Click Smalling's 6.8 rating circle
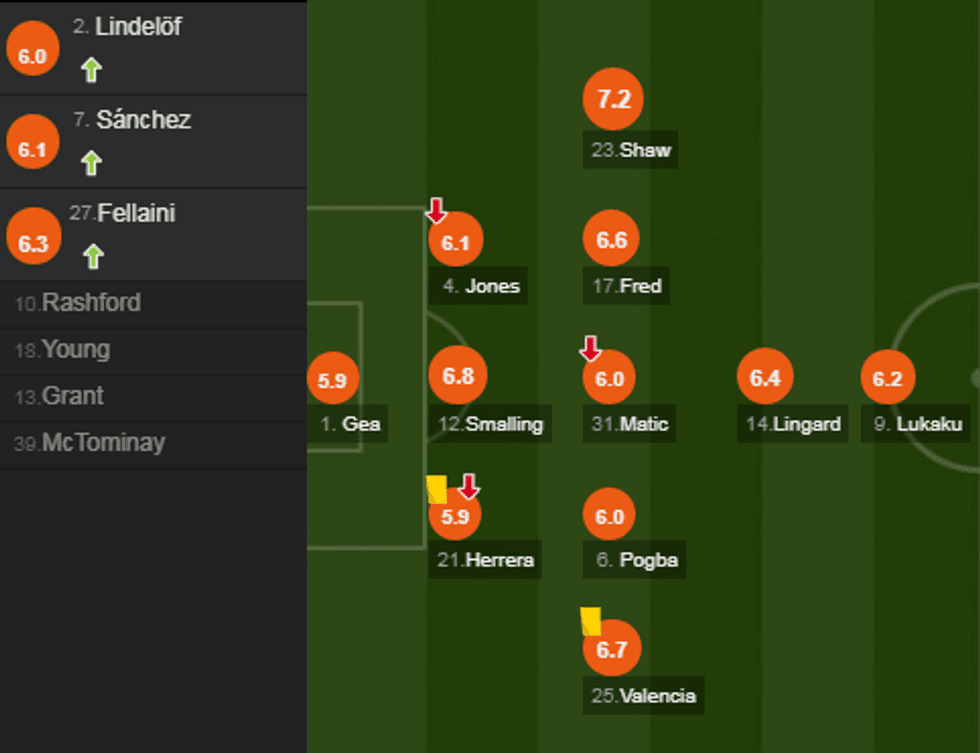This screenshot has width=980, height=753. (457, 377)
